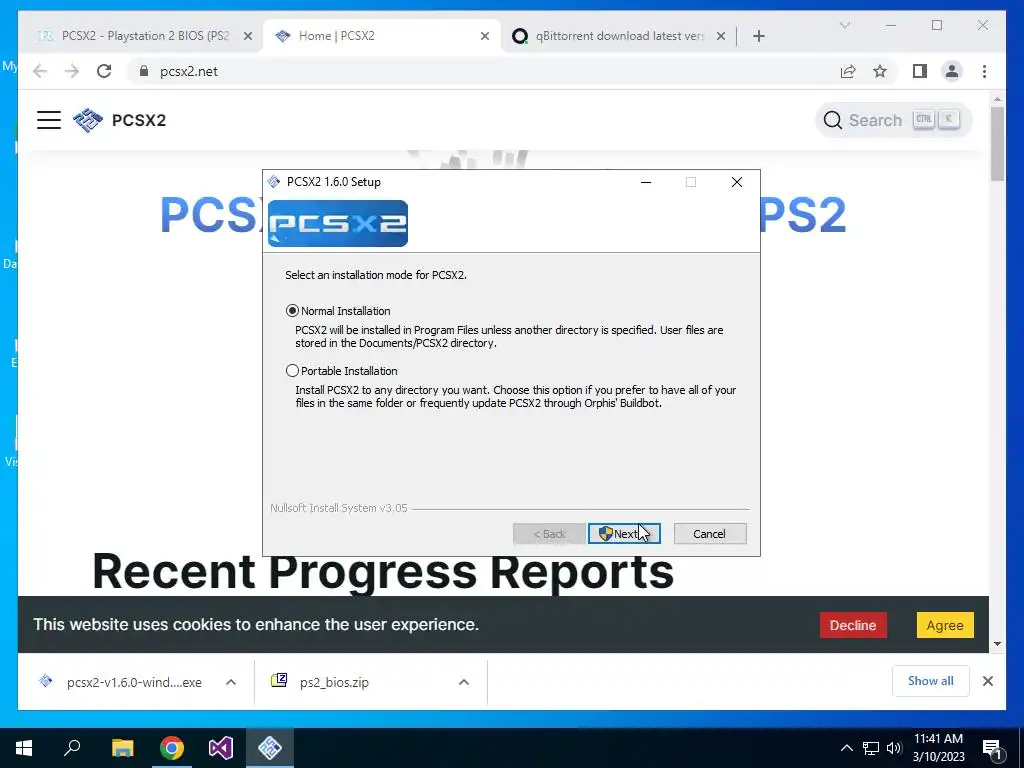Open Windows notification center

click(x=993, y=748)
